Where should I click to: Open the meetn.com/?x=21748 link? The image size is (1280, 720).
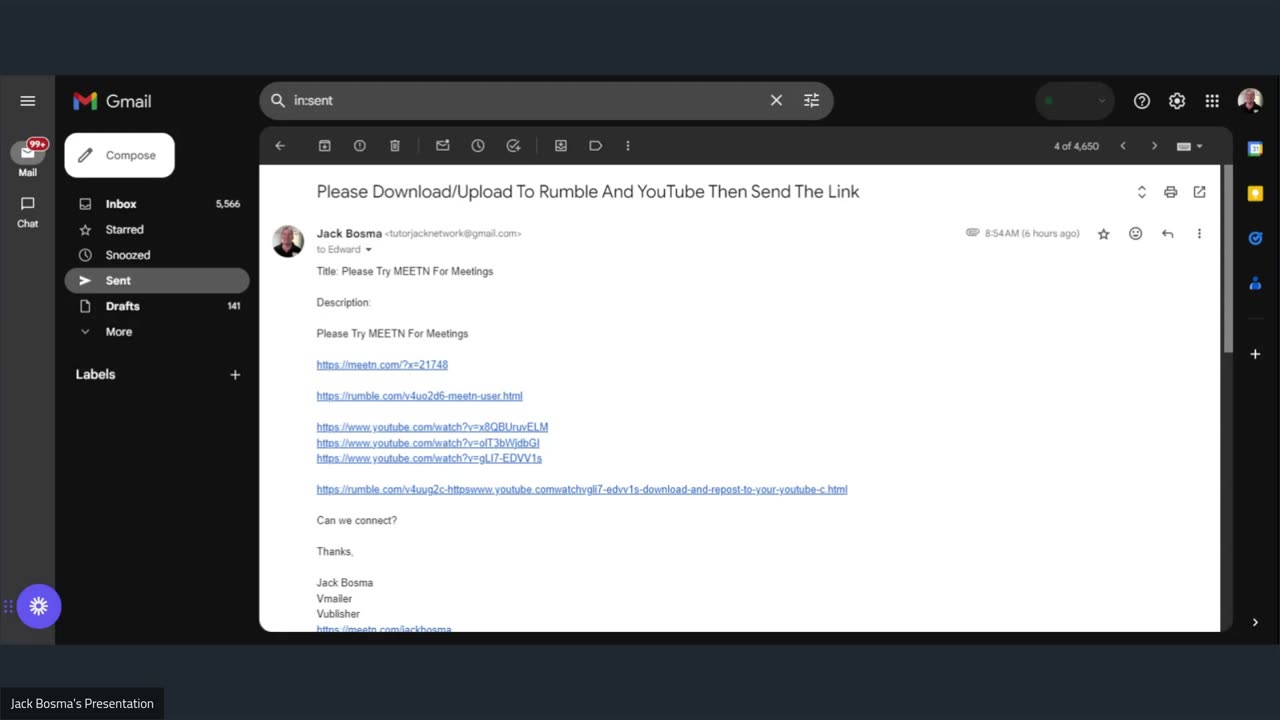click(382, 365)
